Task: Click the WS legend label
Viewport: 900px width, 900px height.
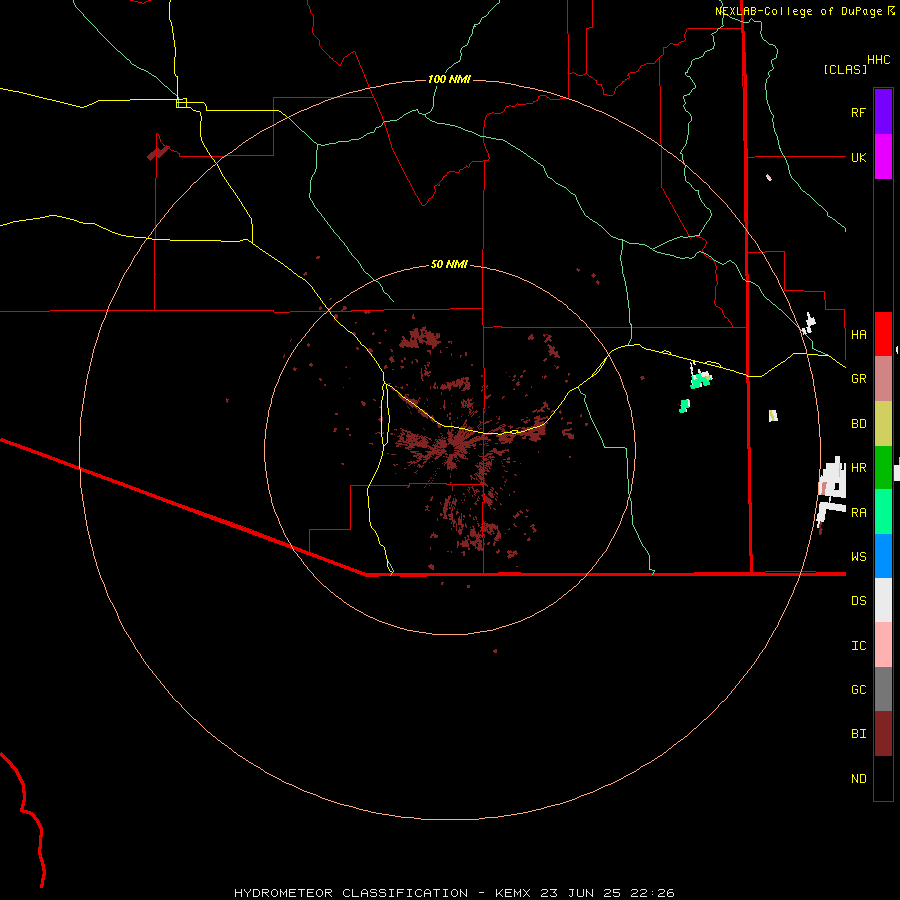Action: click(x=858, y=556)
